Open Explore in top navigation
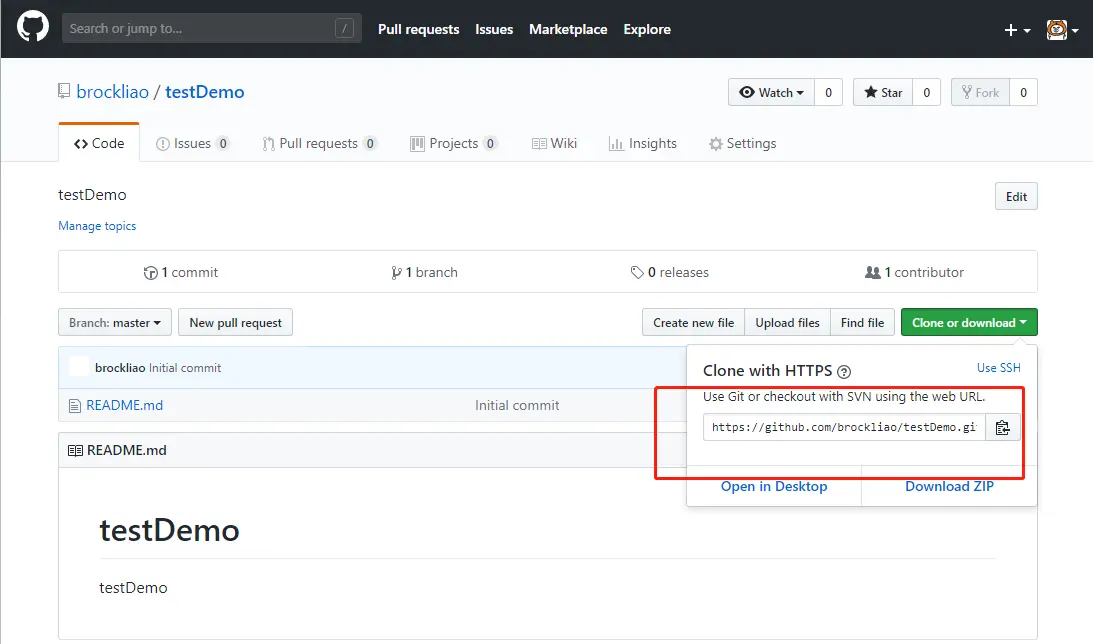1093x644 pixels. click(x=647, y=29)
